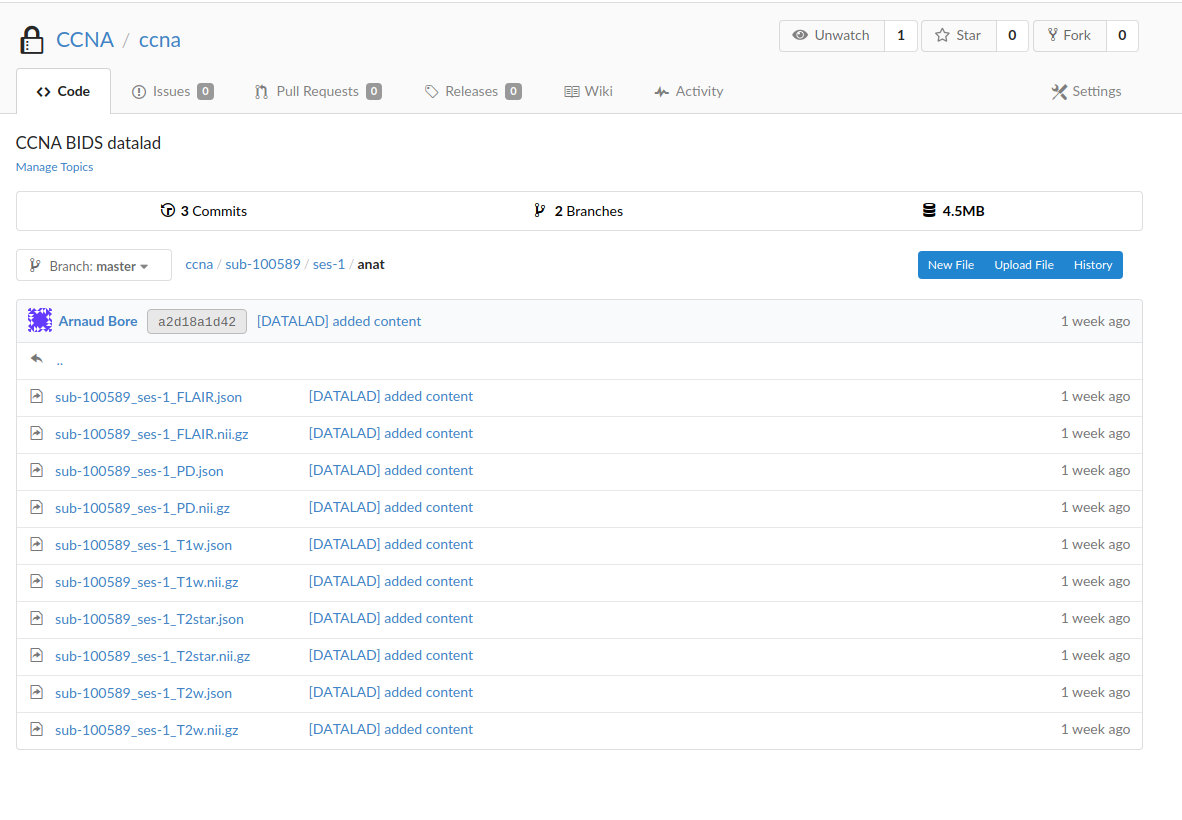Go to sub-100589 in breadcrumb
The image size is (1182, 820).
pyautogui.click(x=262, y=265)
